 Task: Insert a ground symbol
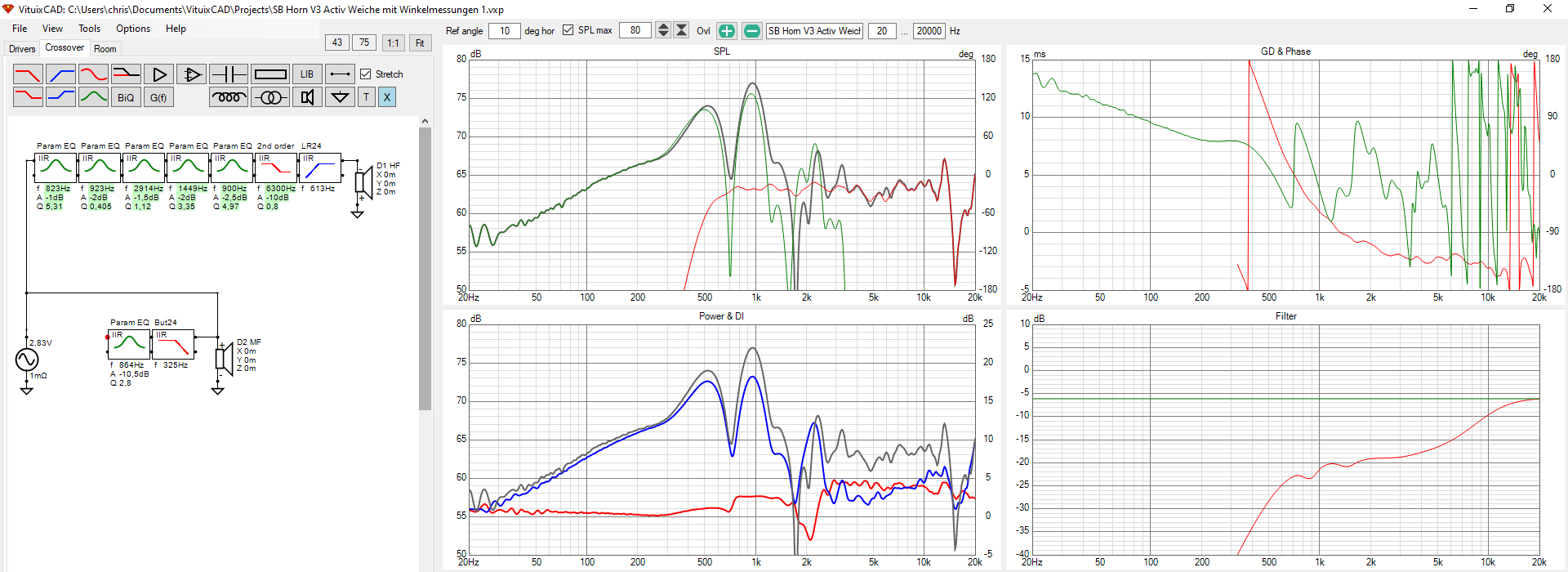coord(340,97)
